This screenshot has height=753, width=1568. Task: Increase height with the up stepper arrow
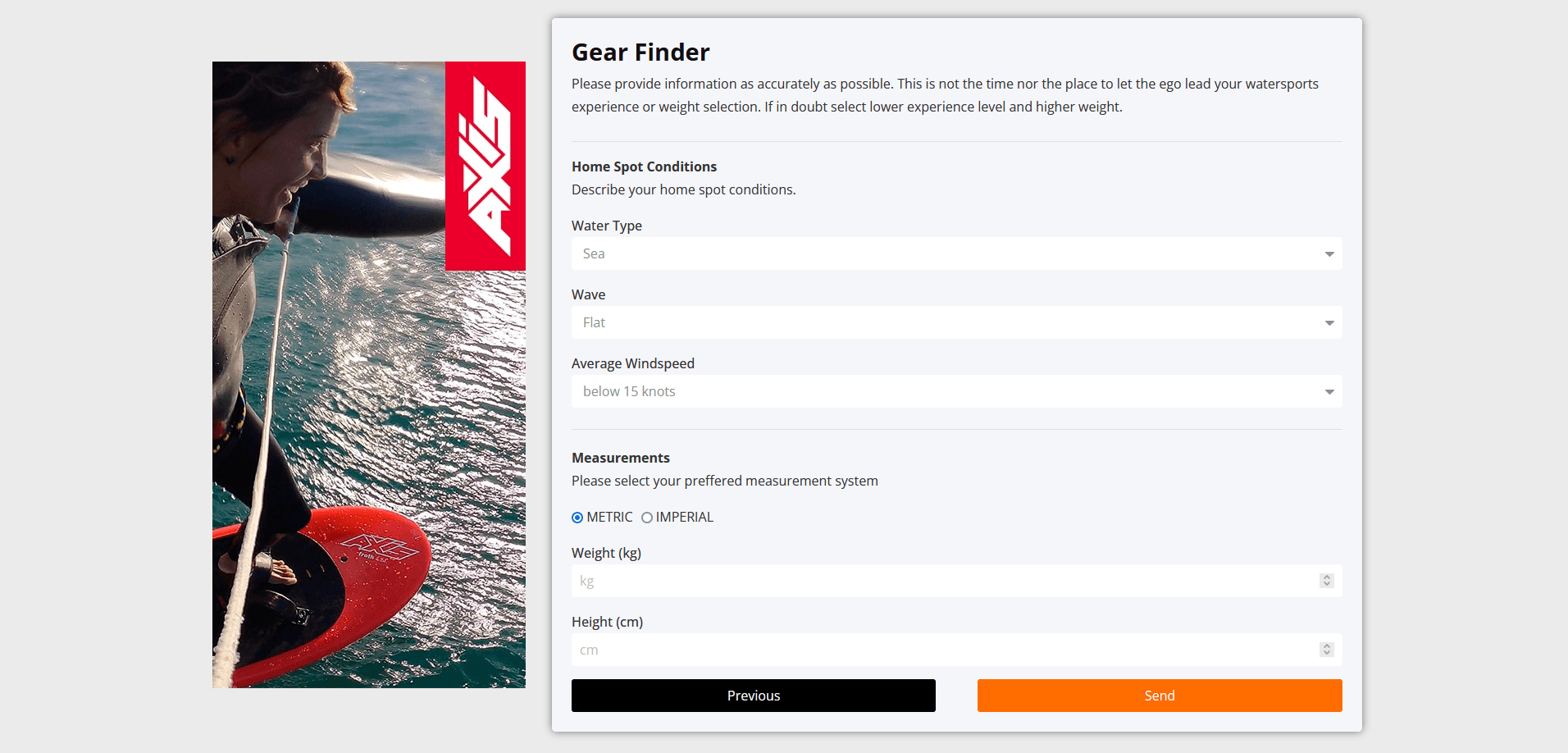pos(1326,646)
